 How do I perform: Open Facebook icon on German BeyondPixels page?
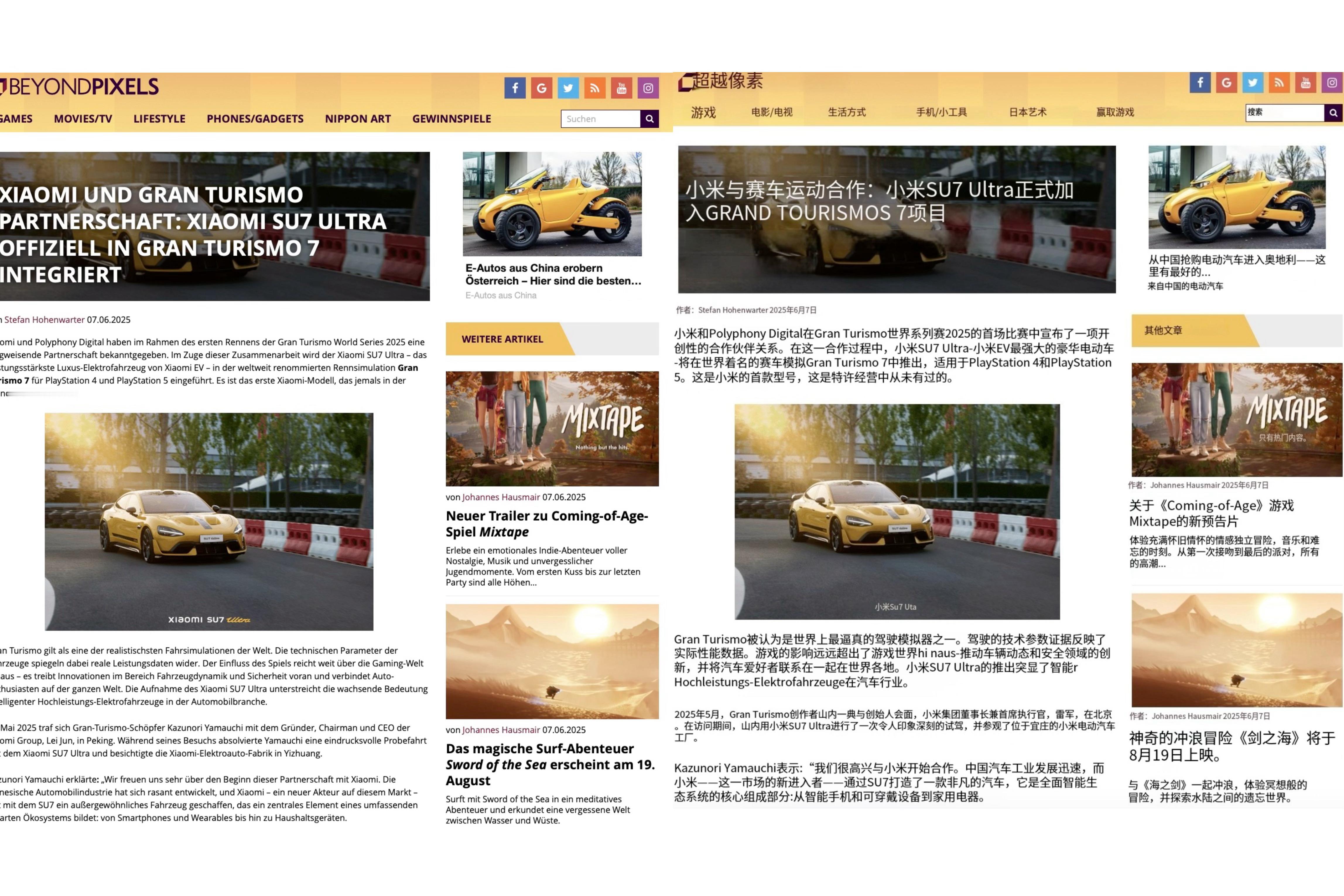515,88
